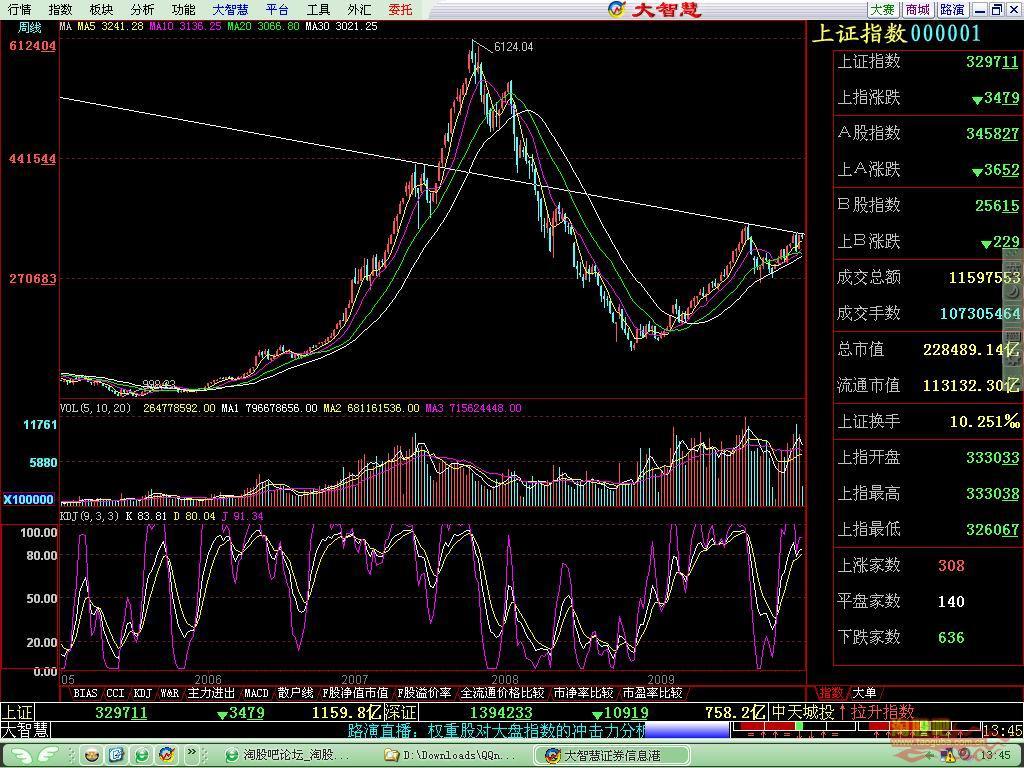Switch to the KDJ indicator tab
1024x768 pixels.
[x=142, y=693]
